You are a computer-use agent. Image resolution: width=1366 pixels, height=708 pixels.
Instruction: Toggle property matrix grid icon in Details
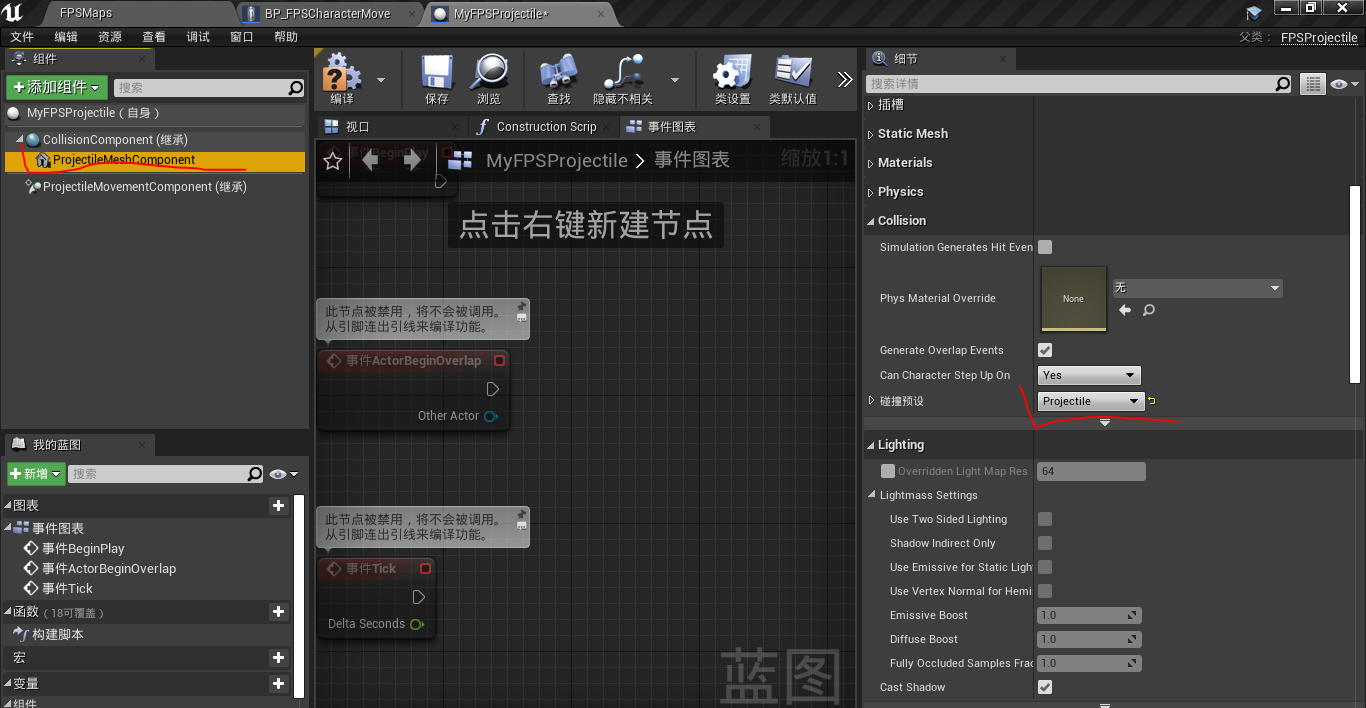[1312, 84]
